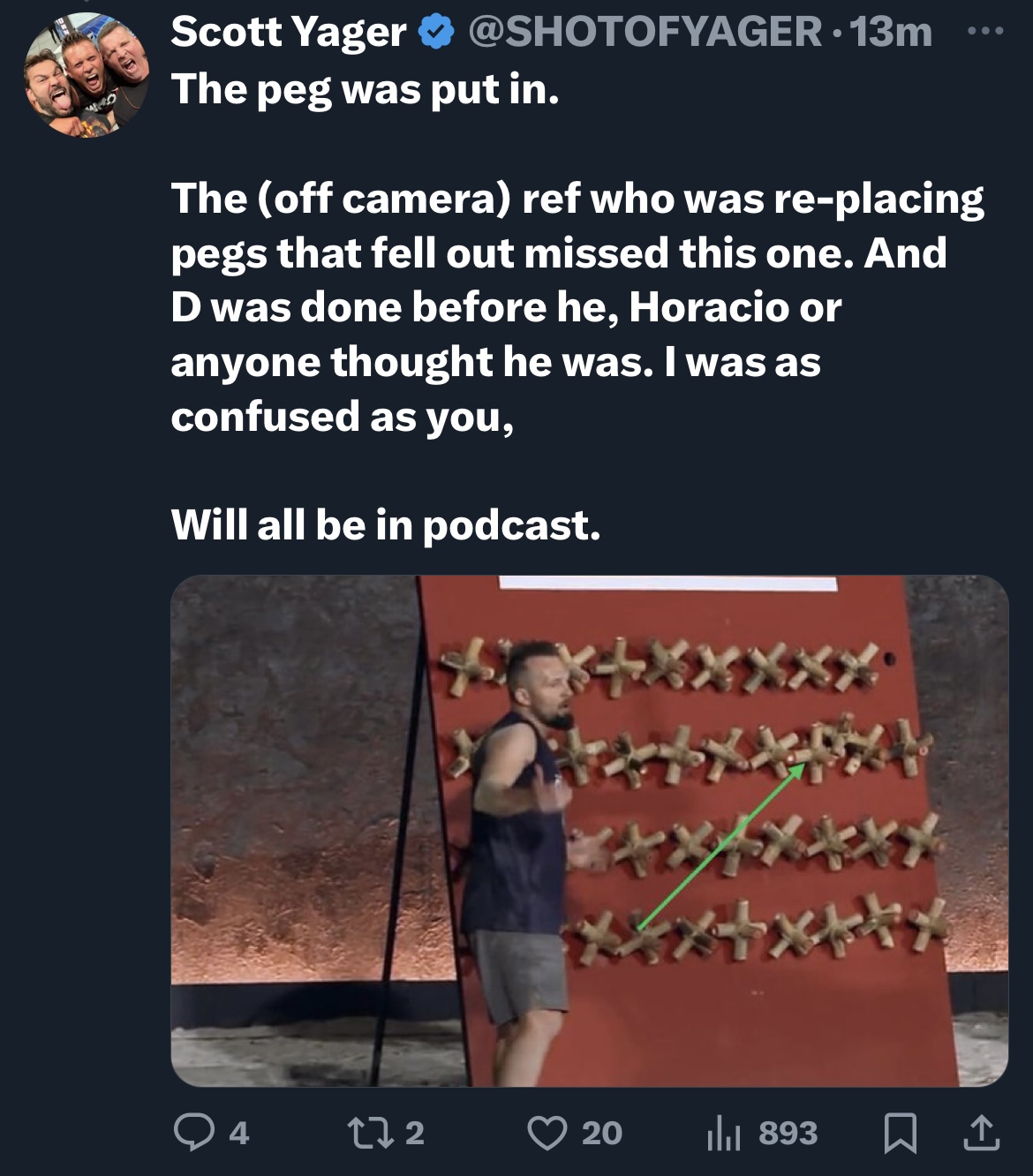Click the Scott Yager display name
Image resolution: width=1033 pixels, height=1176 pixels.
coord(289,33)
